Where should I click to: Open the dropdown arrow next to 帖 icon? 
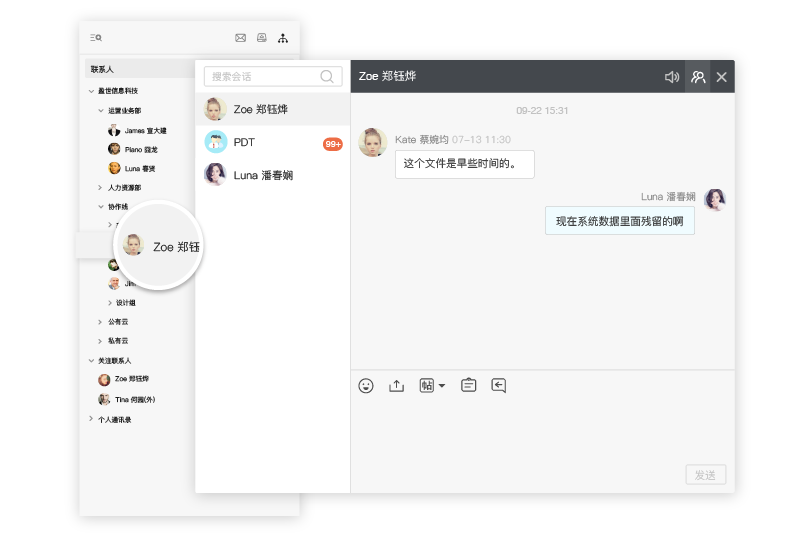[442, 386]
